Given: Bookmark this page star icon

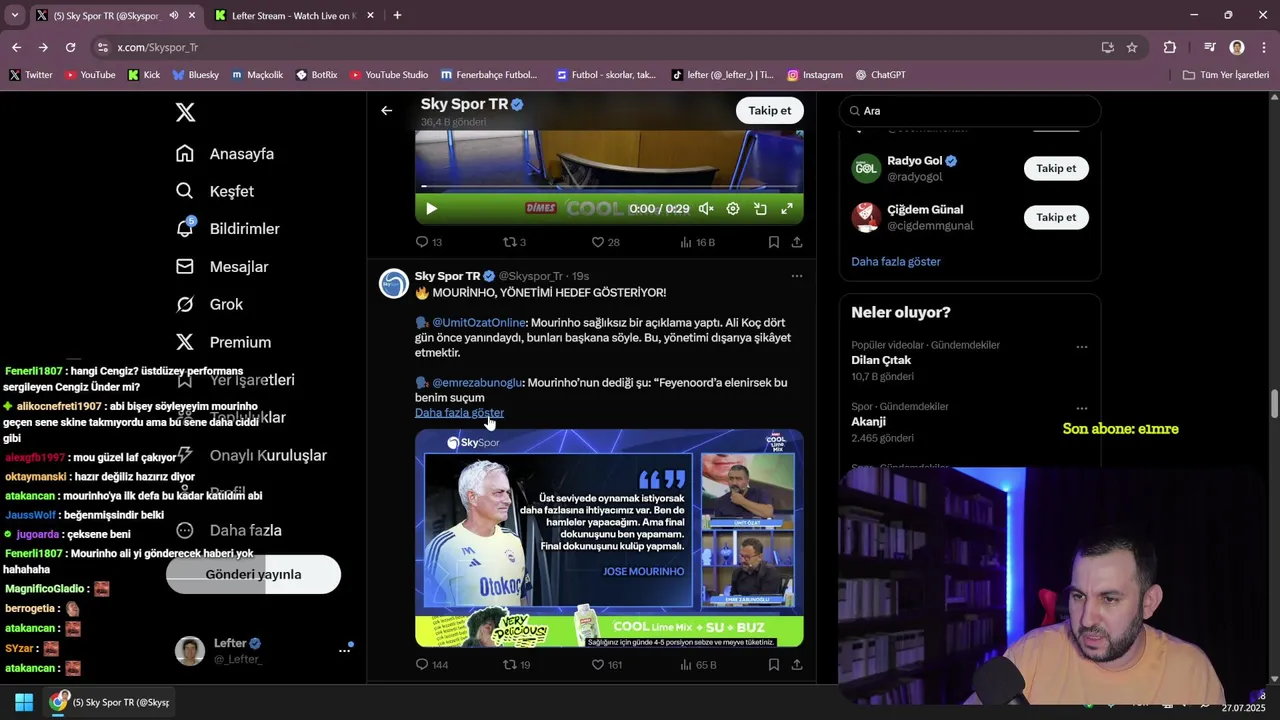Looking at the screenshot, I should (1132, 47).
